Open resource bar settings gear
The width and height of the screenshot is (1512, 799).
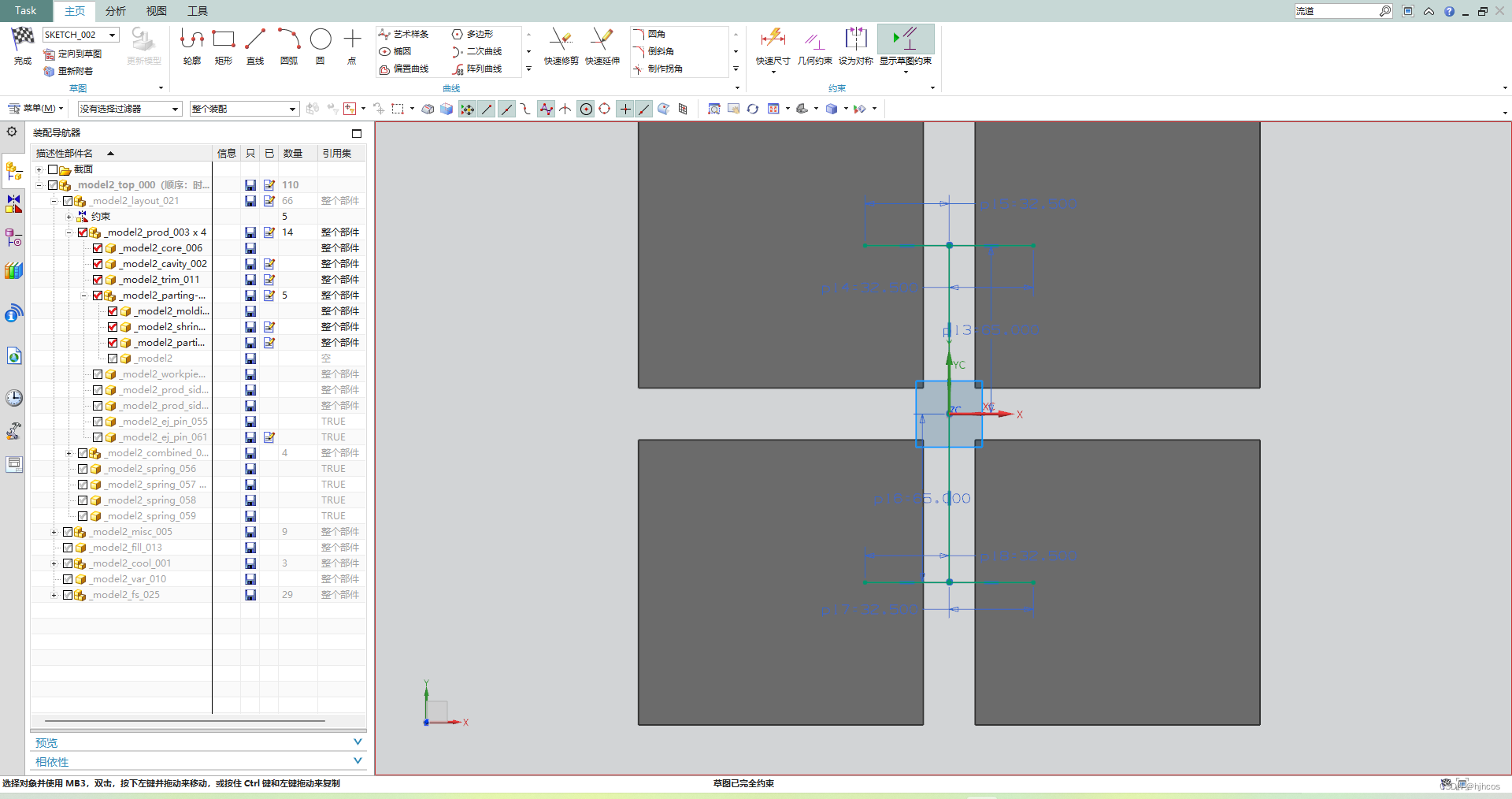click(12, 132)
